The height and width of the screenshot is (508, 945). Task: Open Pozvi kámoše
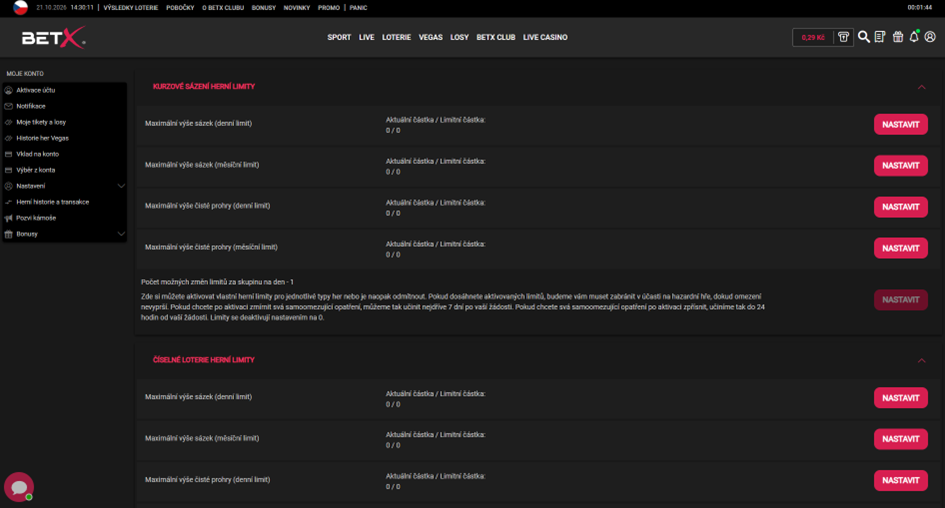pos(36,218)
